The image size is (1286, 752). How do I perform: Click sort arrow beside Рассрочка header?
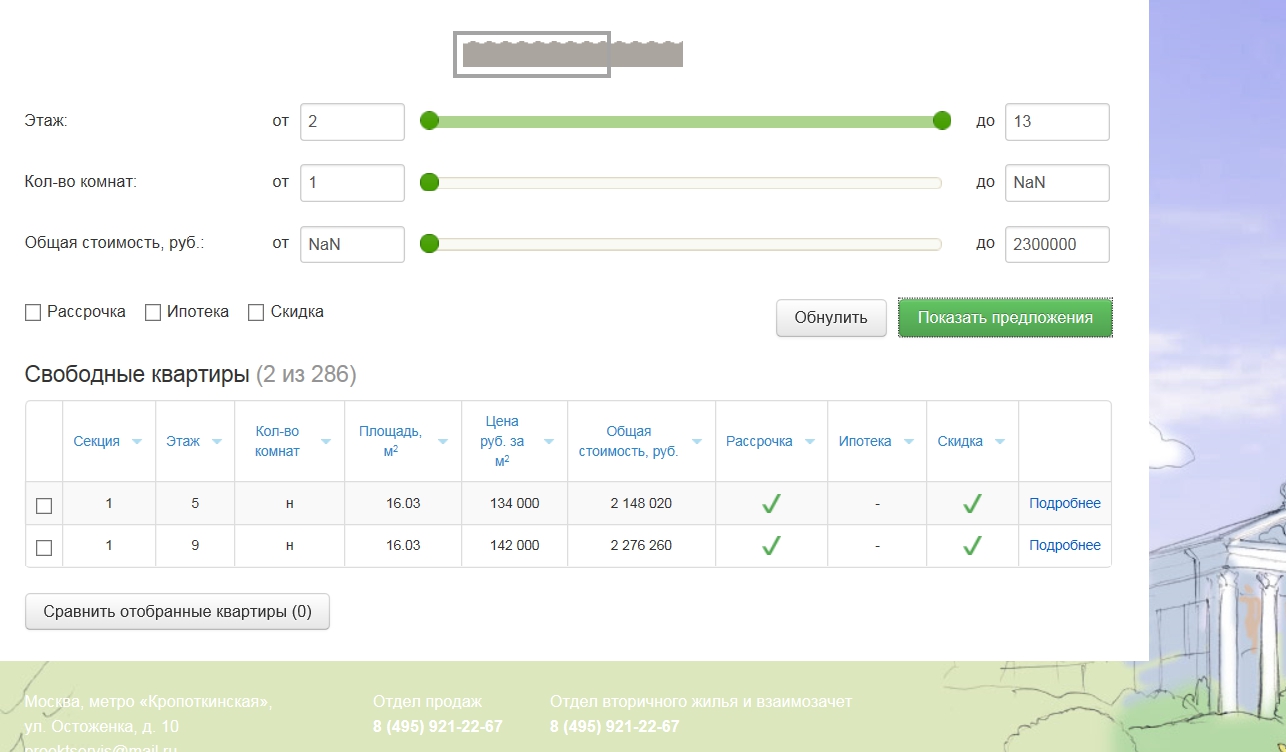coord(809,442)
